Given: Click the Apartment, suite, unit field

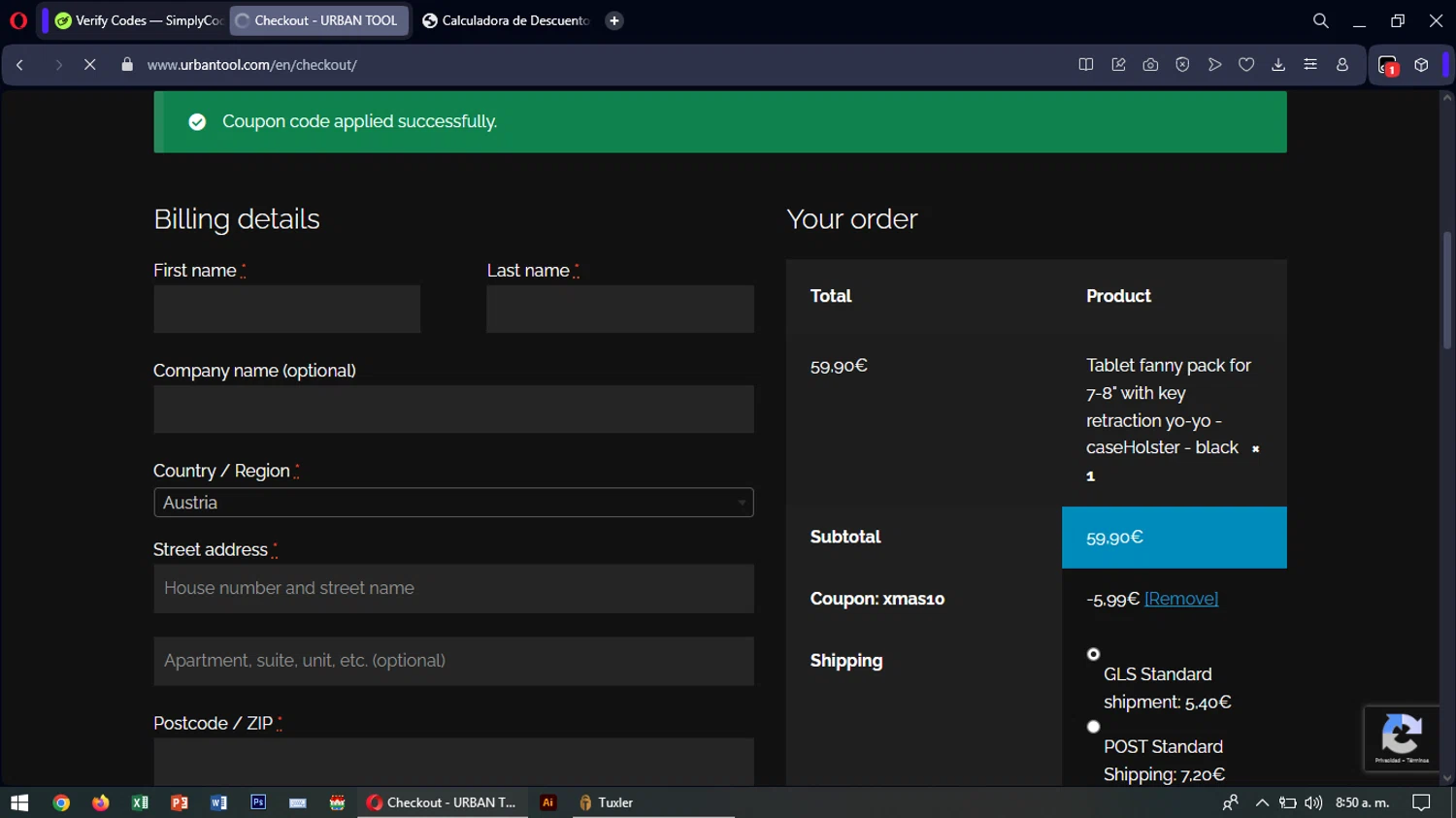Looking at the screenshot, I should tap(453, 661).
